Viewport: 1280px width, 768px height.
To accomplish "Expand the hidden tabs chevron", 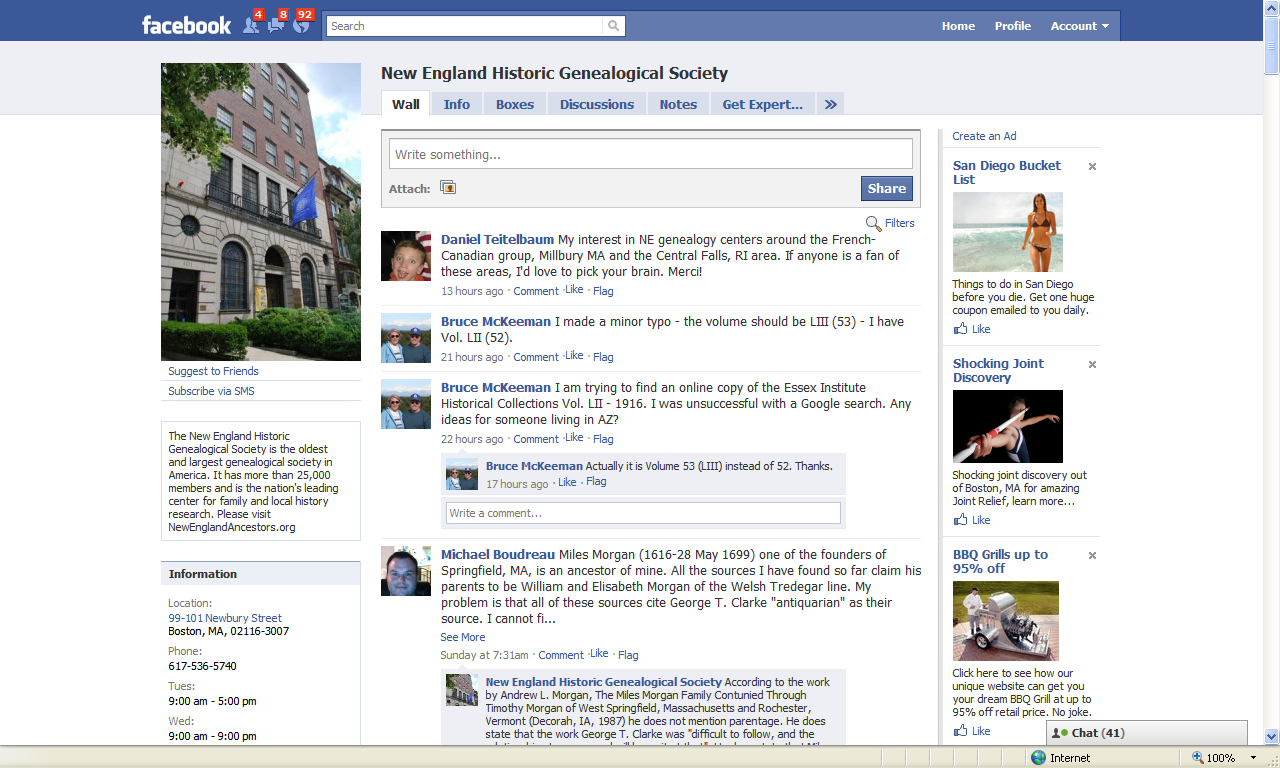I will (830, 103).
